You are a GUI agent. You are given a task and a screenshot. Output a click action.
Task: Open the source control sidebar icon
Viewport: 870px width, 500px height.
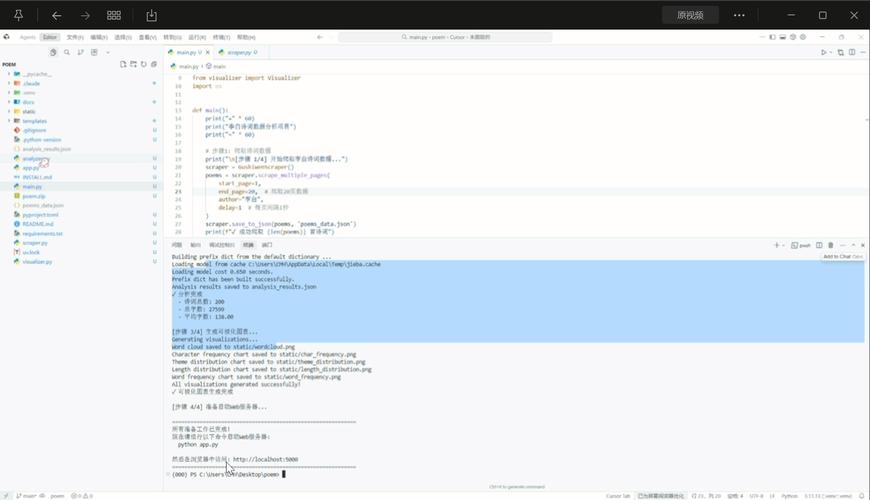80,52
